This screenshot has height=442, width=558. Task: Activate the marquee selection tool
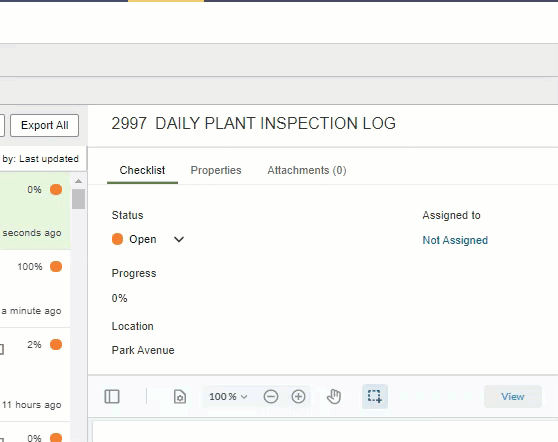click(375, 396)
